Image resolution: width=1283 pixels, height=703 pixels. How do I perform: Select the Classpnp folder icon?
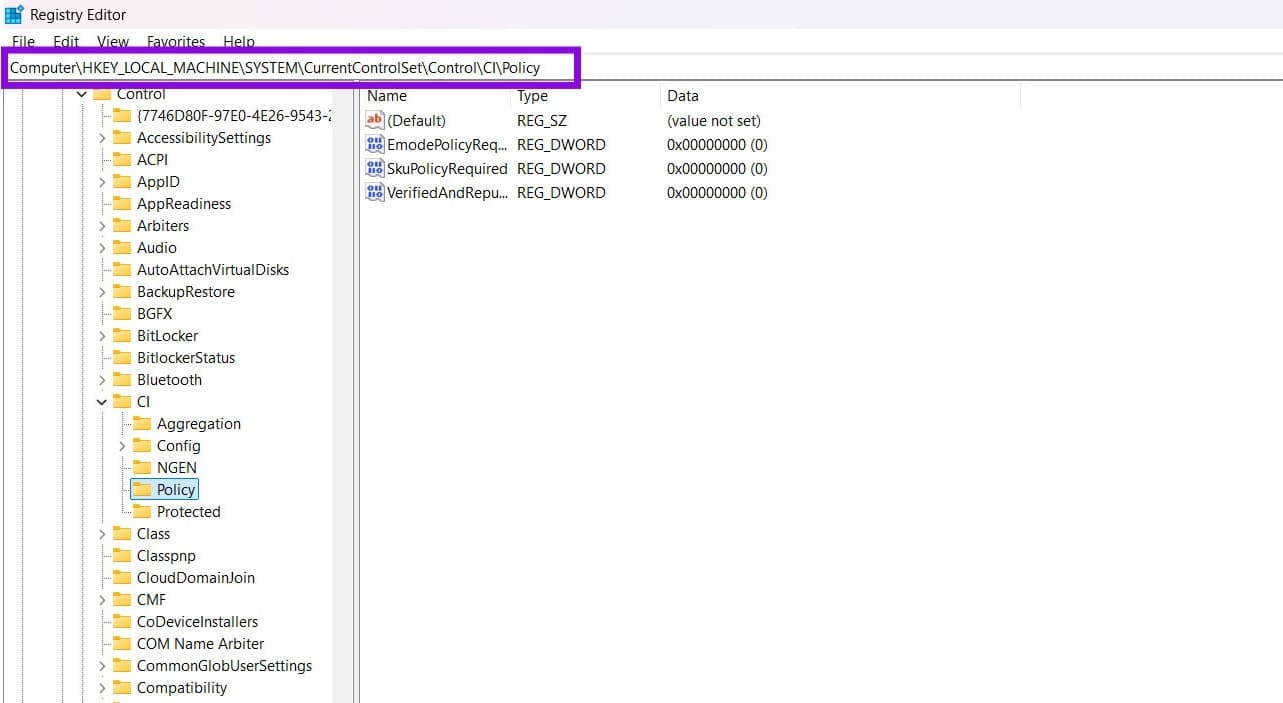[x=122, y=556]
